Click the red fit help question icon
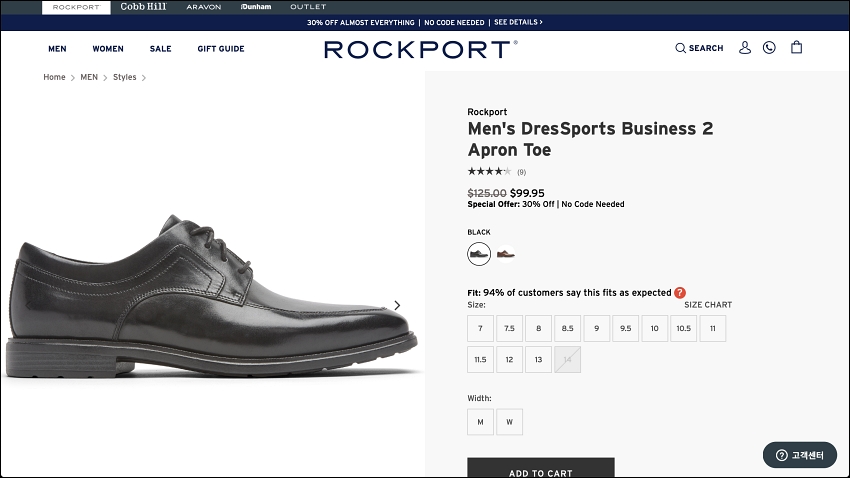The width and height of the screenshot is (850, 478). pos(680,293)
